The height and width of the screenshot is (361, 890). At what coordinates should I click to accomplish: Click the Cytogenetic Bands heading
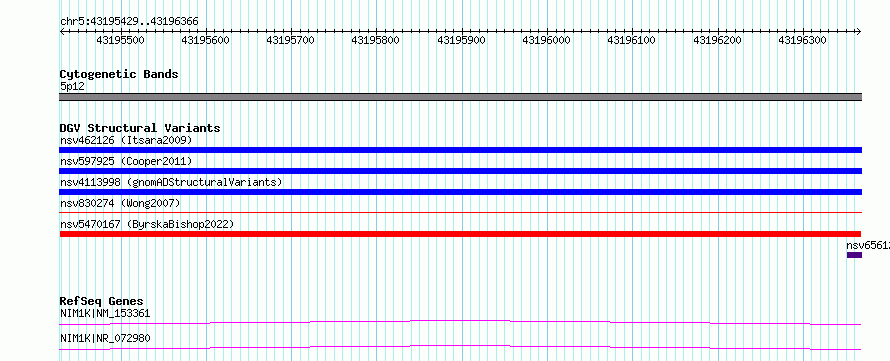(x=119, y=74)
